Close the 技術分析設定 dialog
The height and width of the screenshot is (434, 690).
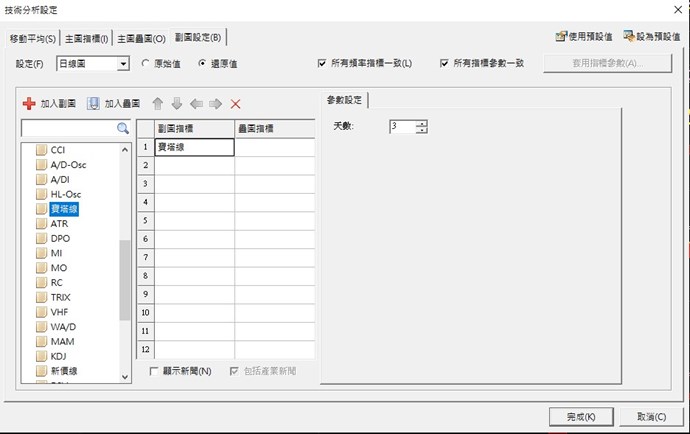click(678, 10)
